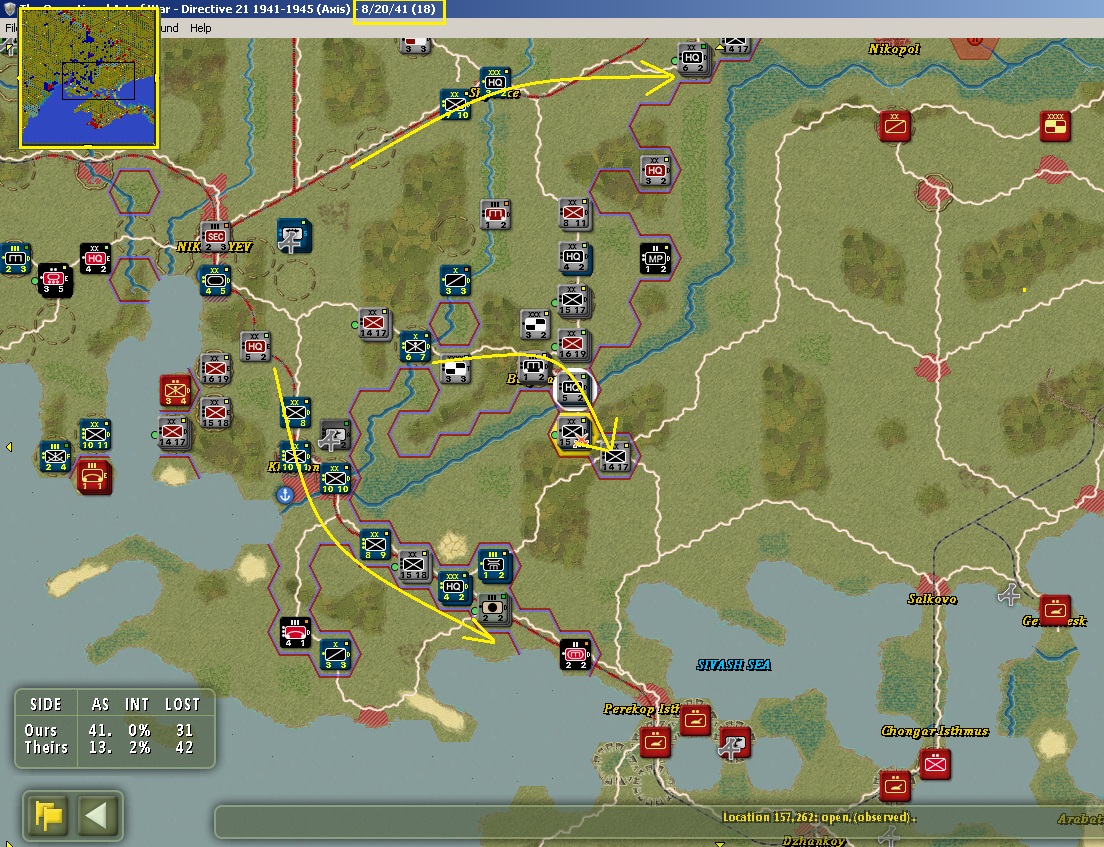Select the gray air unit near Kherson
Screen dimensions: 1104x847
pyautogui.click(x=334, y=435)
